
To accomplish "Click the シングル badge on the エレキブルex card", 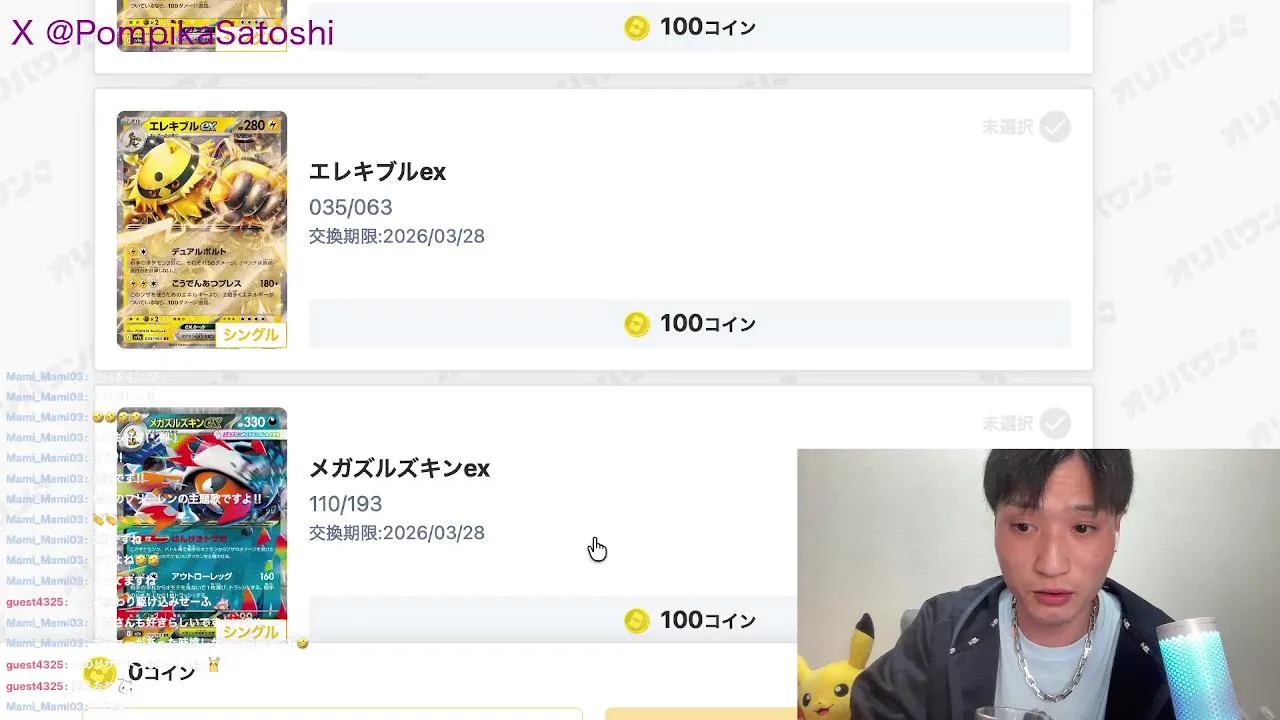I will pyautogui.click(x=251, y=335).
